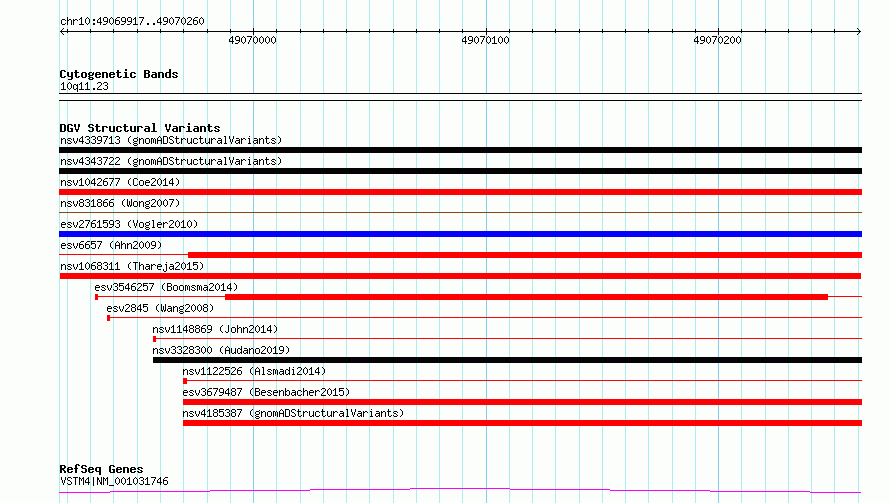890x503 pixels.
Task: Click the DGV Structural Variants heading
Action: coord(140,128)
